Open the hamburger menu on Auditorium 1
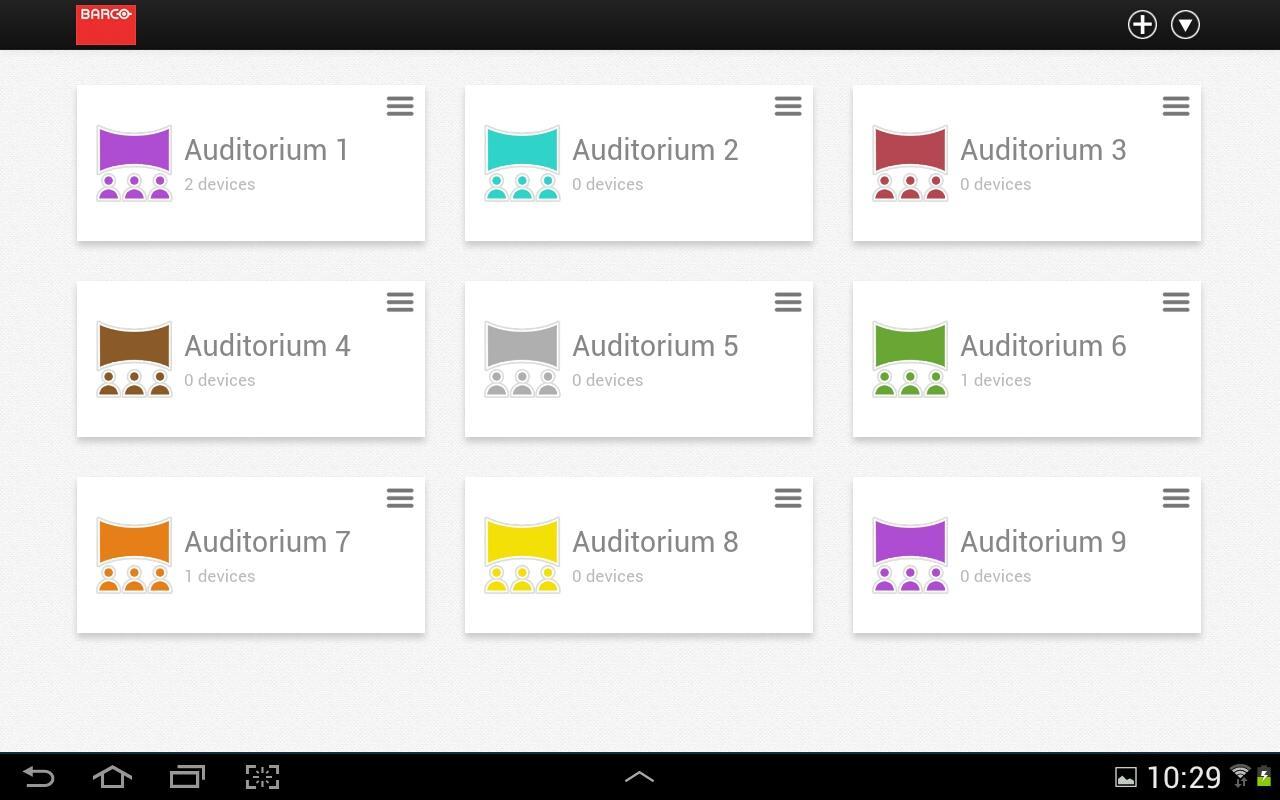 pyautogui.click(x=400, y=106)
